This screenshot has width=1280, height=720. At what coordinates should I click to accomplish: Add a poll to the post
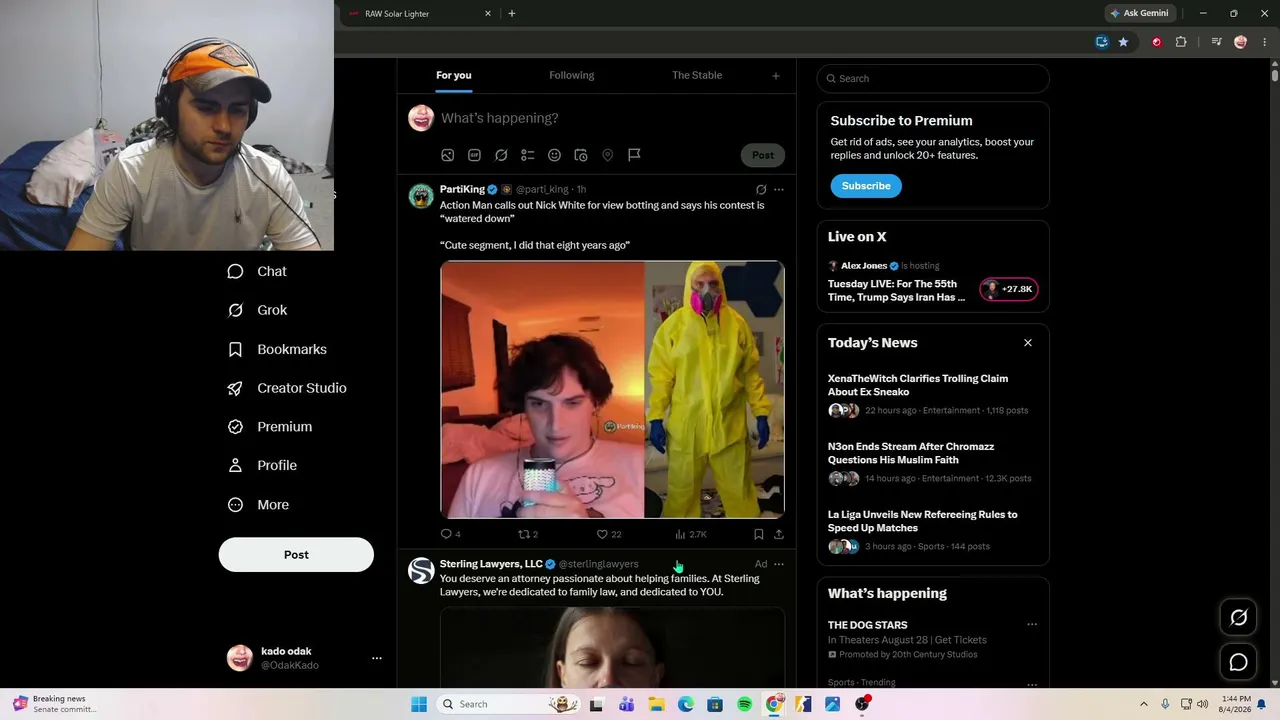tap(528, 155)
